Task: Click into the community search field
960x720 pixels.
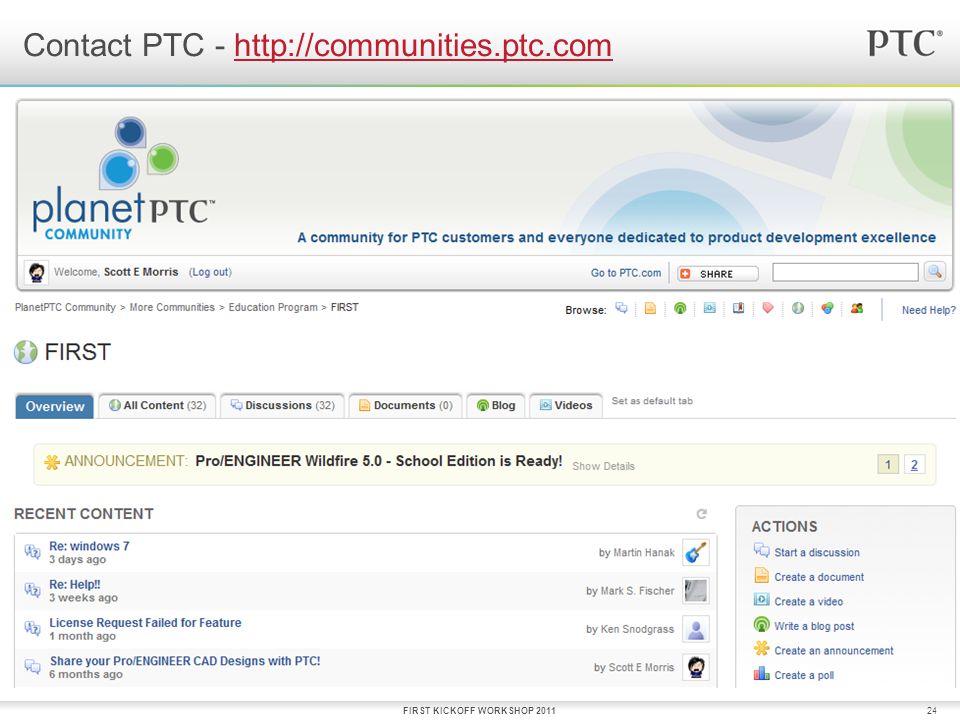Action: [845, 272]
